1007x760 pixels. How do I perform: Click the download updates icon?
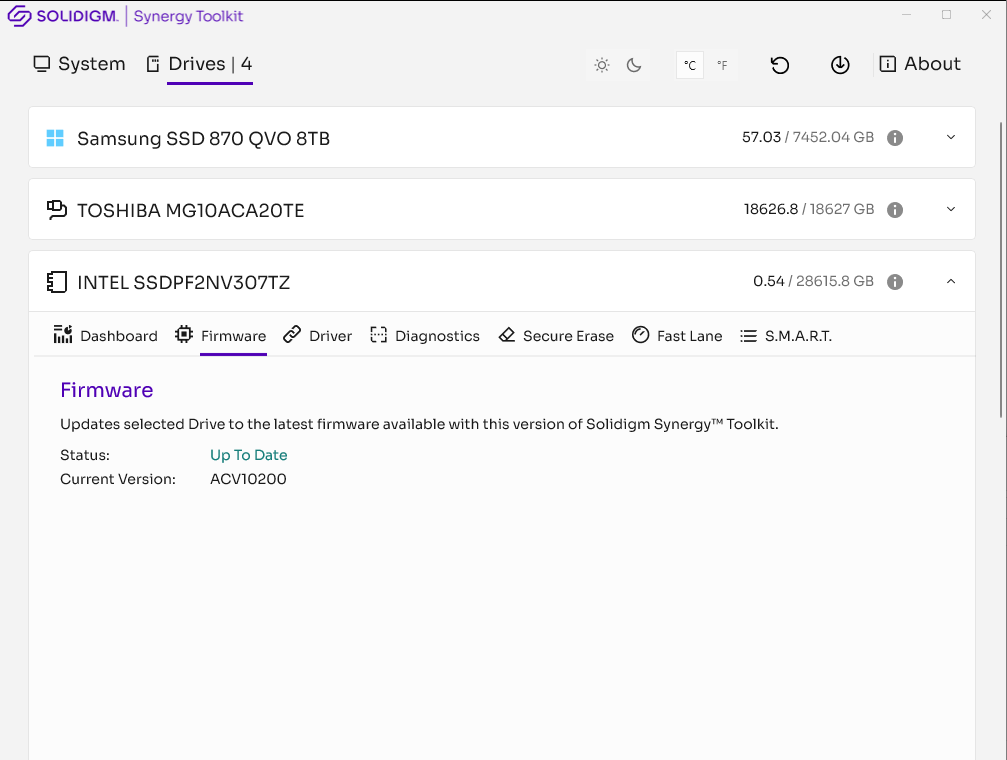pyautogui.click(x=840, y=65)
